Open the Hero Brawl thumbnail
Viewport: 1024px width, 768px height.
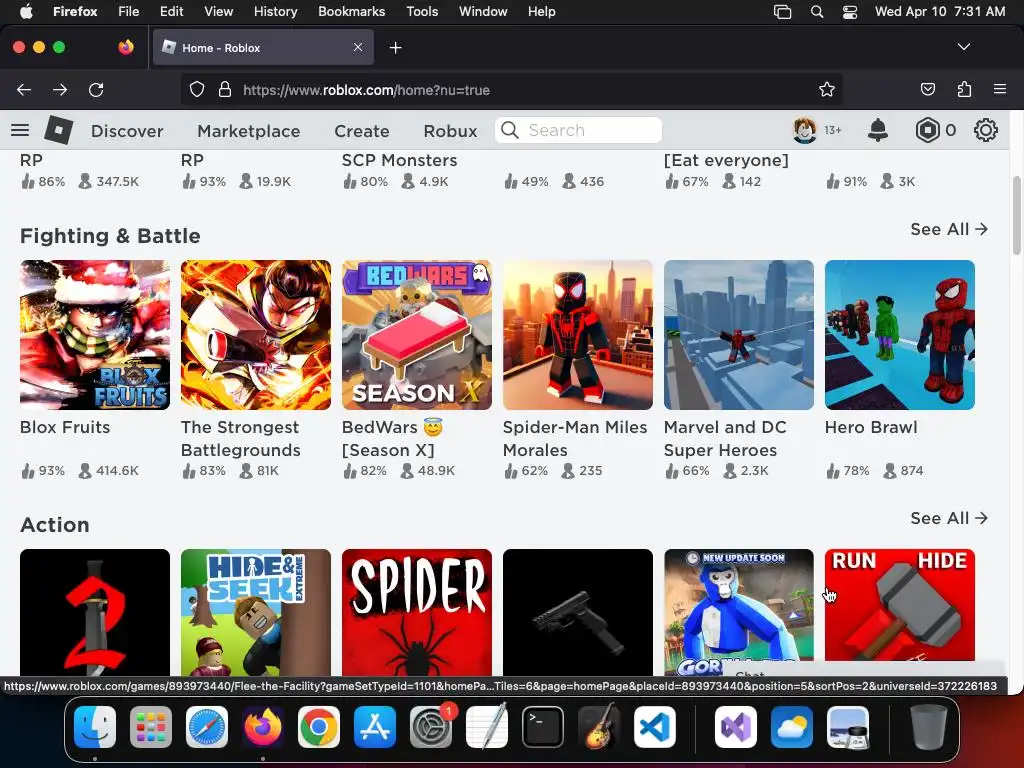pyautogui.click(x=899, y=335)
